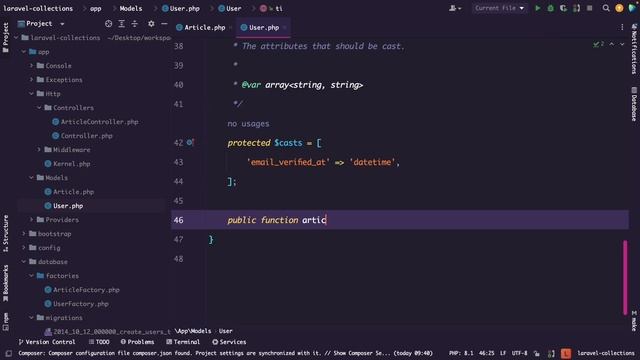Image resolution: width=640 pixels, height=360 pixels.
Task: Open Controller.php in project tree
Action: tap(82, 136)
